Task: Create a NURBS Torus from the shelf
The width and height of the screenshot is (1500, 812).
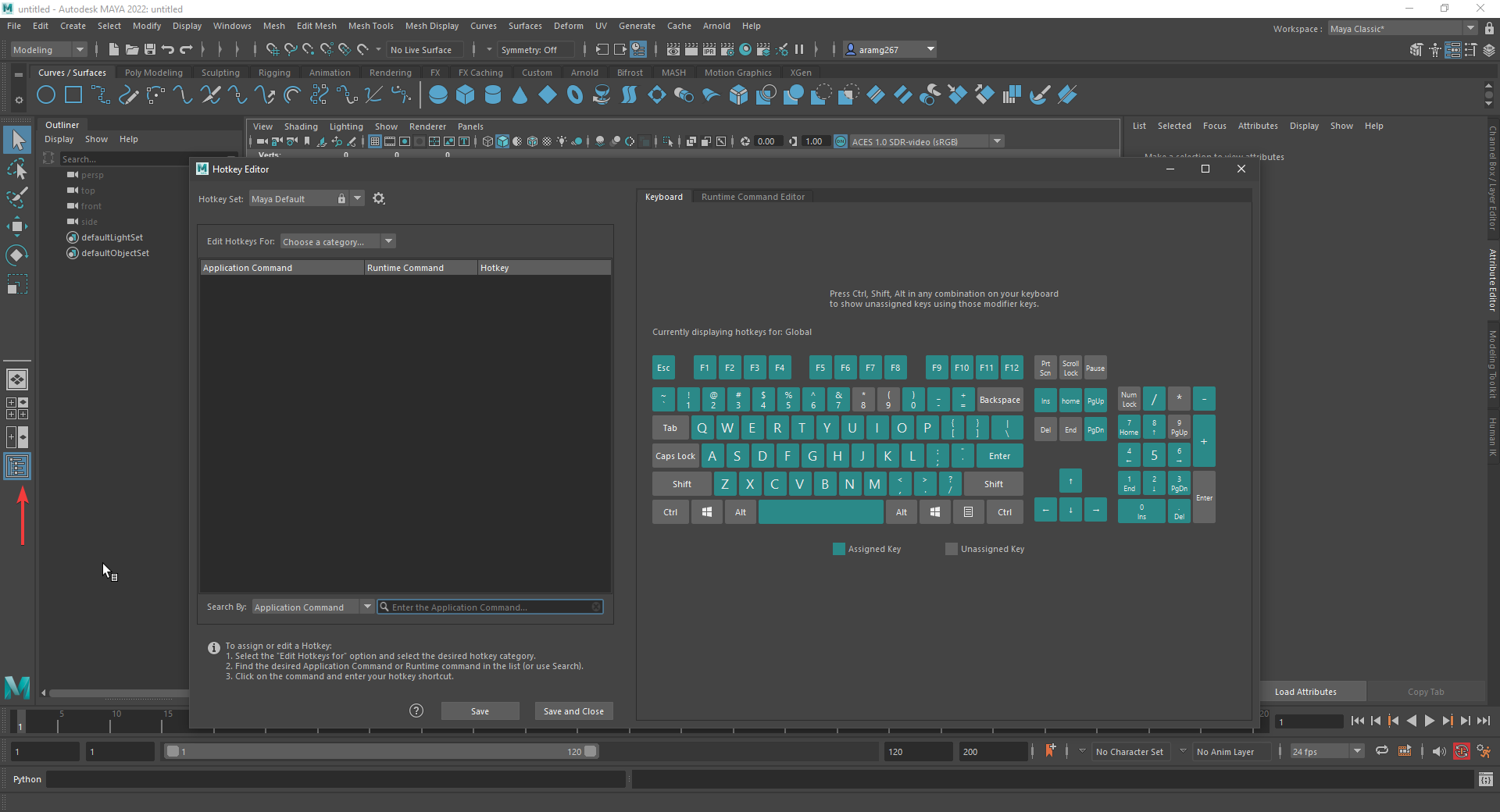Action: pyautogui.click(x=575, y=95)
